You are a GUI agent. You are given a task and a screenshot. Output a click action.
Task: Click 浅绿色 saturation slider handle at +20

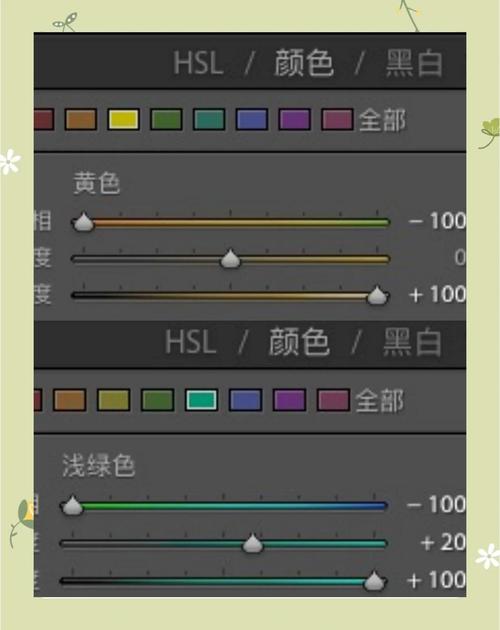tap(252, 543)
